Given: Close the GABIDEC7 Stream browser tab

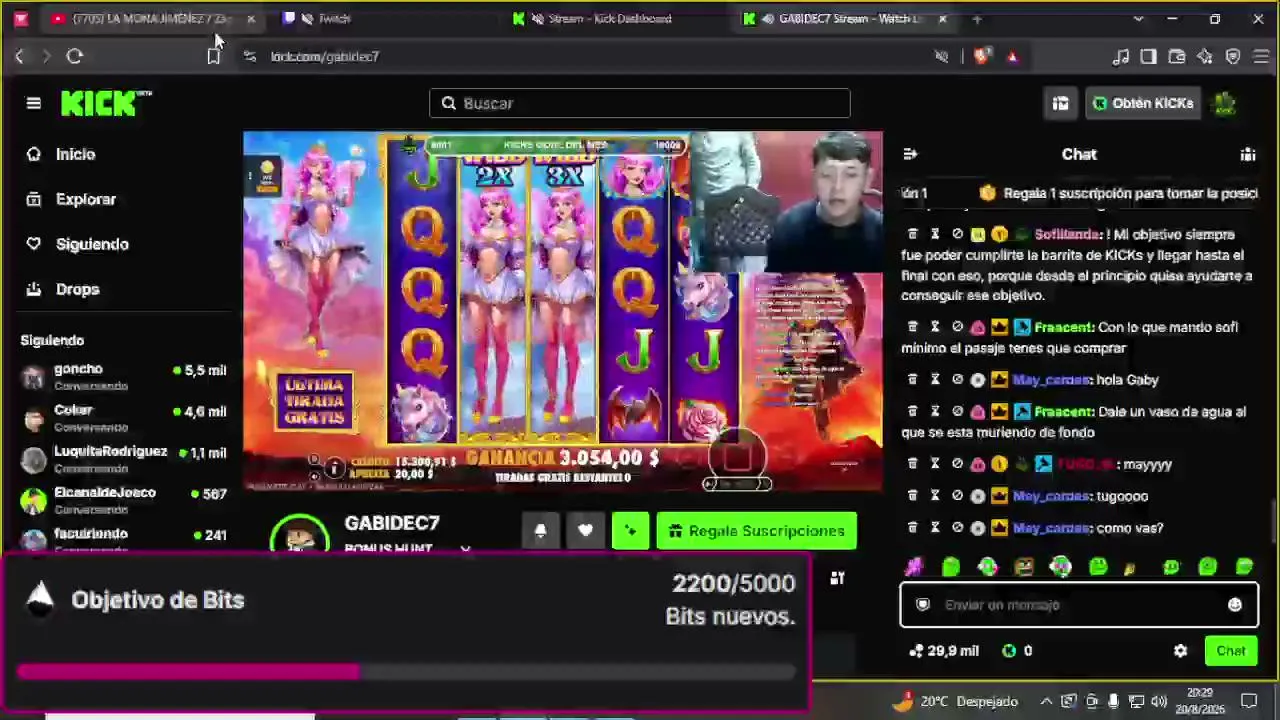Looking at the screenshot, I should point(942,18).
